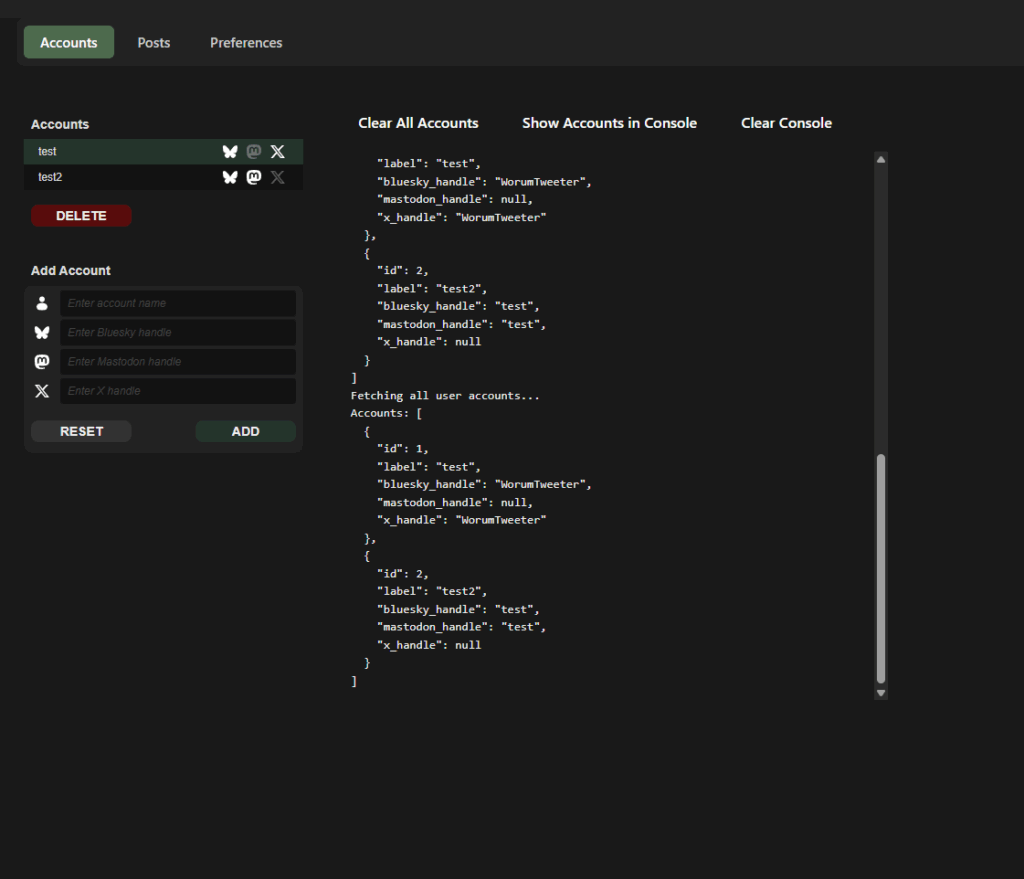Click person icon beside account name field
Screen dimensions: 1024x879
(42, 303)
